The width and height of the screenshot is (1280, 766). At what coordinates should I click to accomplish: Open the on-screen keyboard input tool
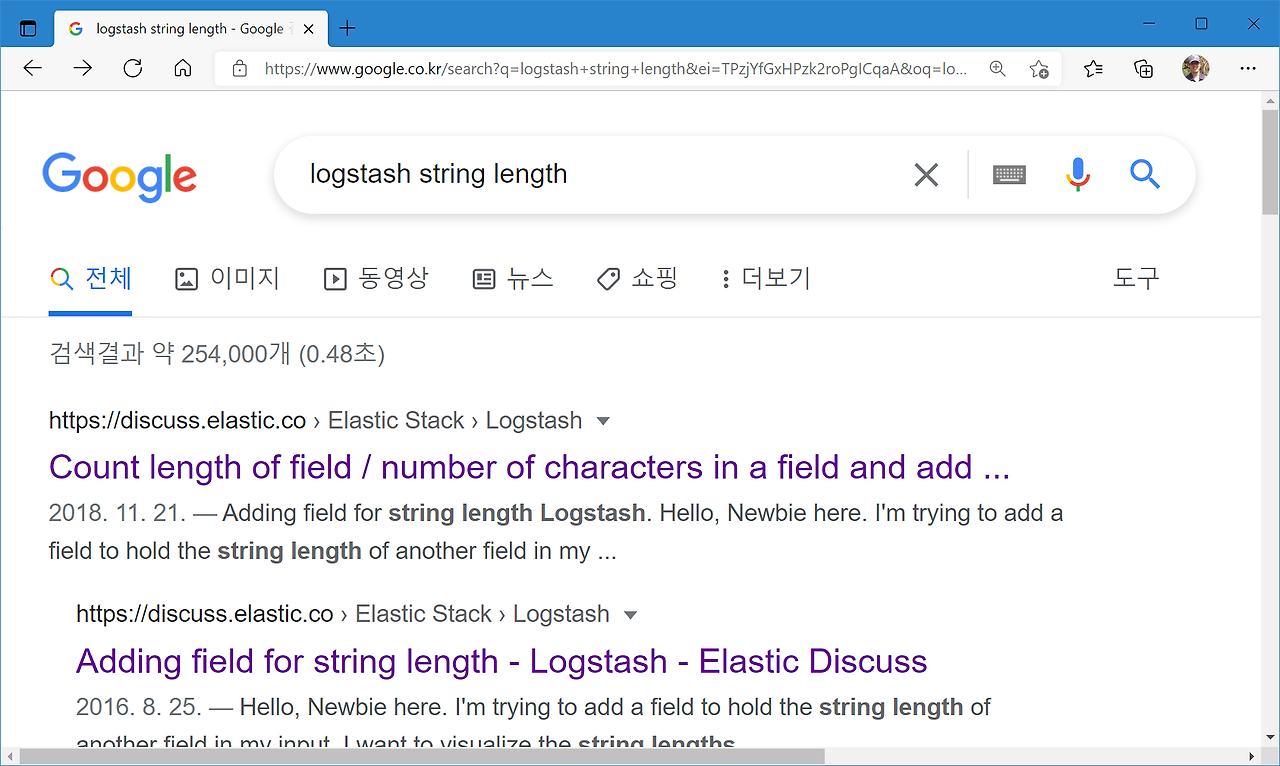point(1009,175)
